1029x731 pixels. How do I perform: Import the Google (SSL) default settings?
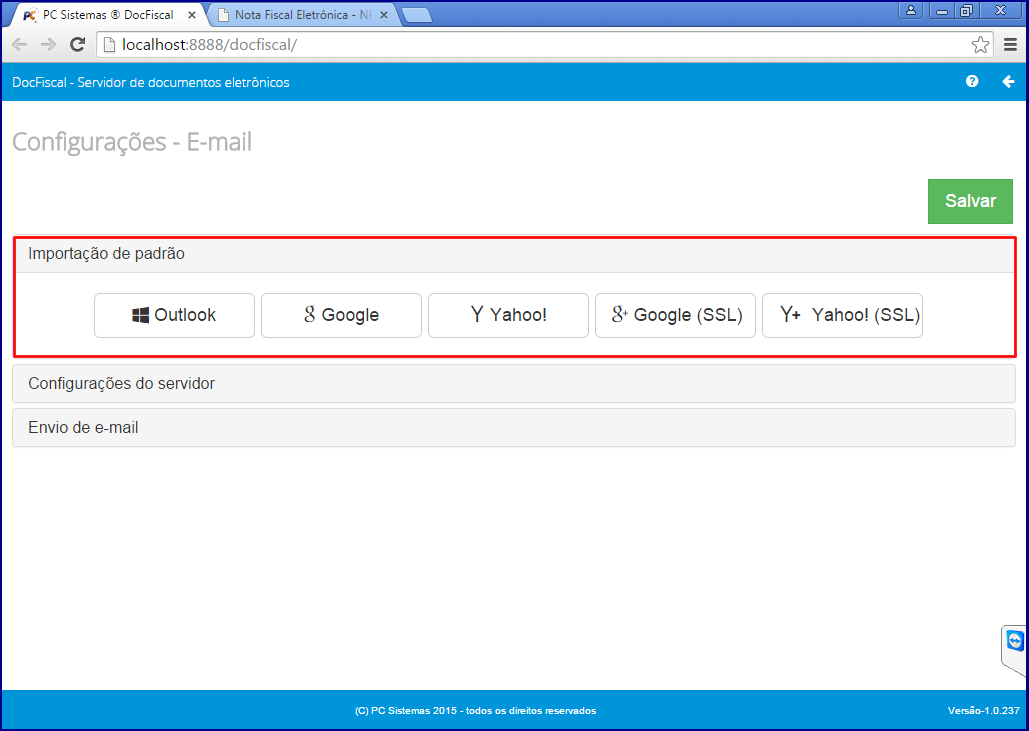click(675, 315)
